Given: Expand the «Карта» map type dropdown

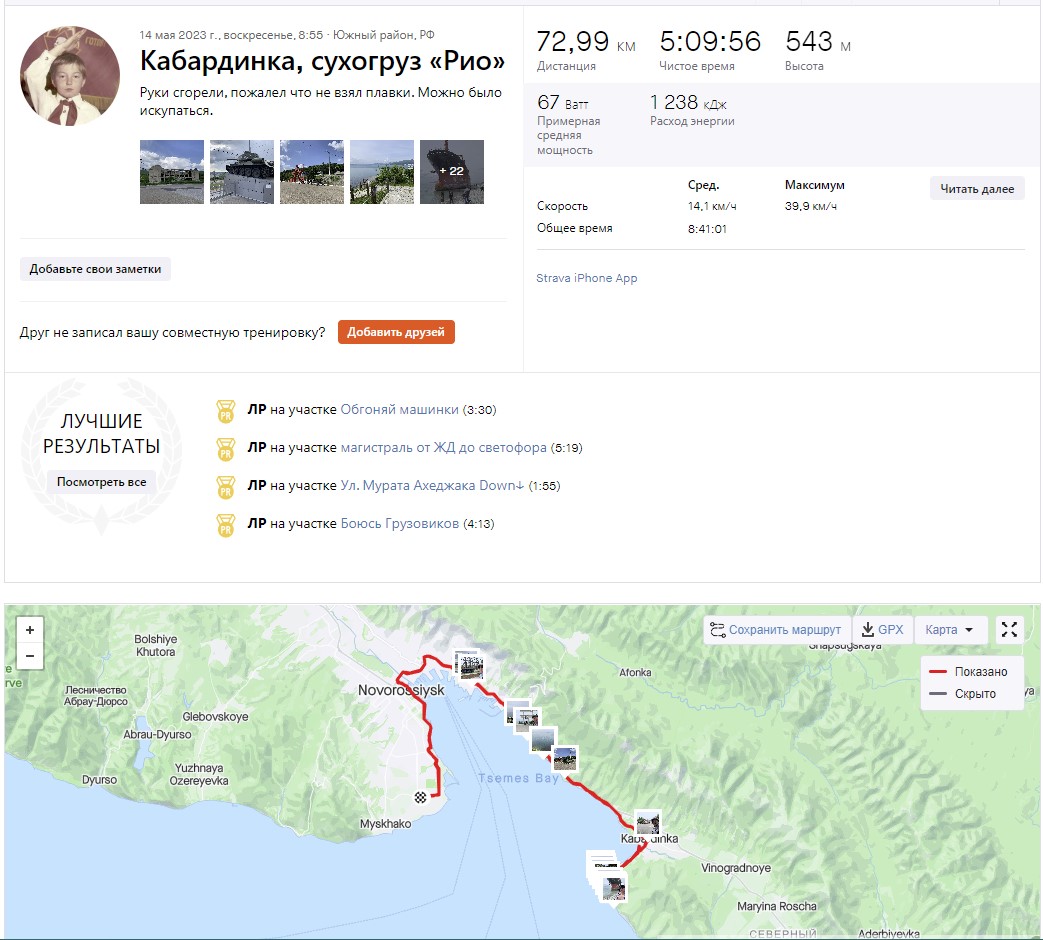Looking at the screenshot, I should [x=949, y=630].
